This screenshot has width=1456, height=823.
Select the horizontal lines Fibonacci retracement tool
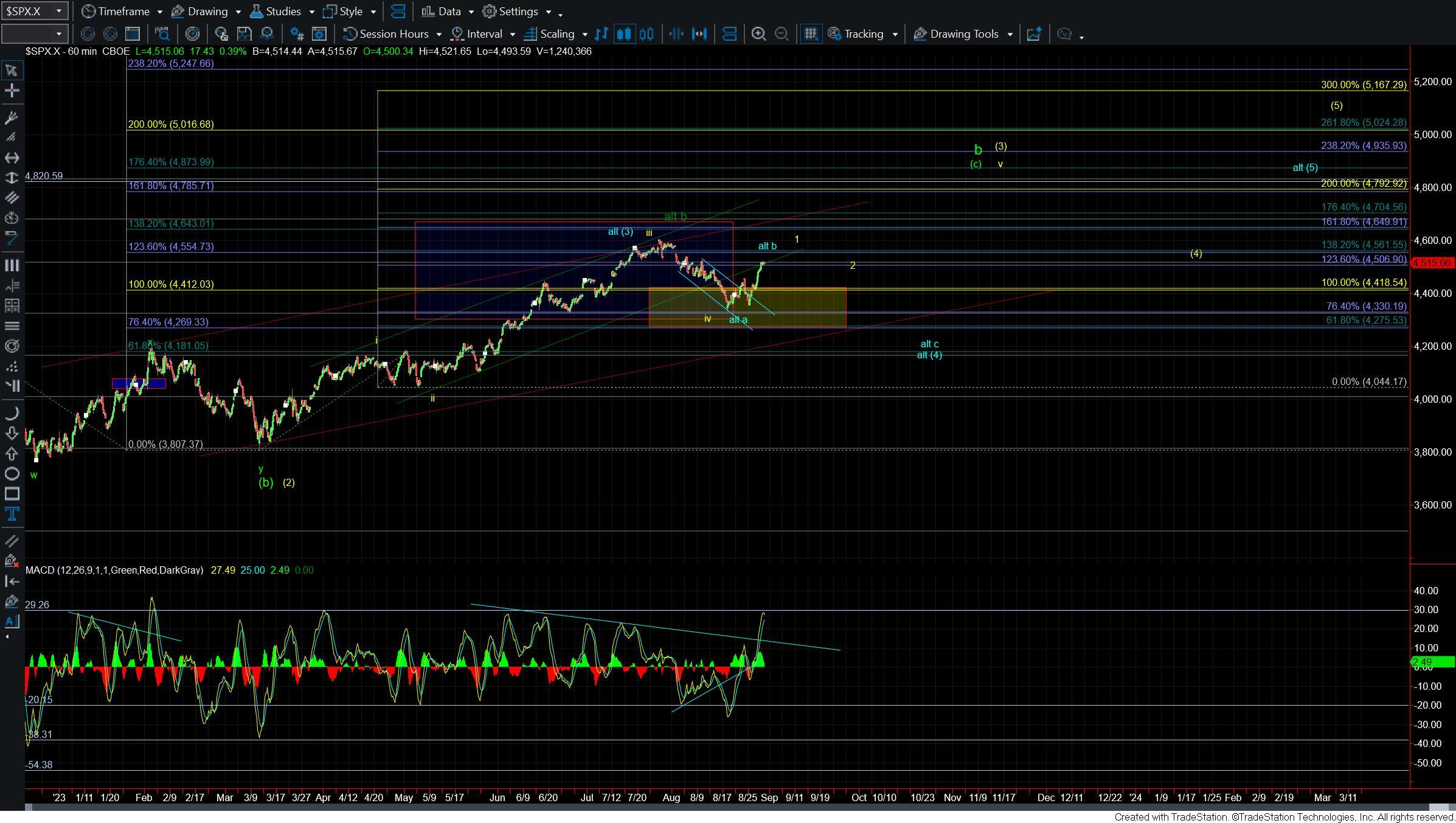tap(12, 326)
